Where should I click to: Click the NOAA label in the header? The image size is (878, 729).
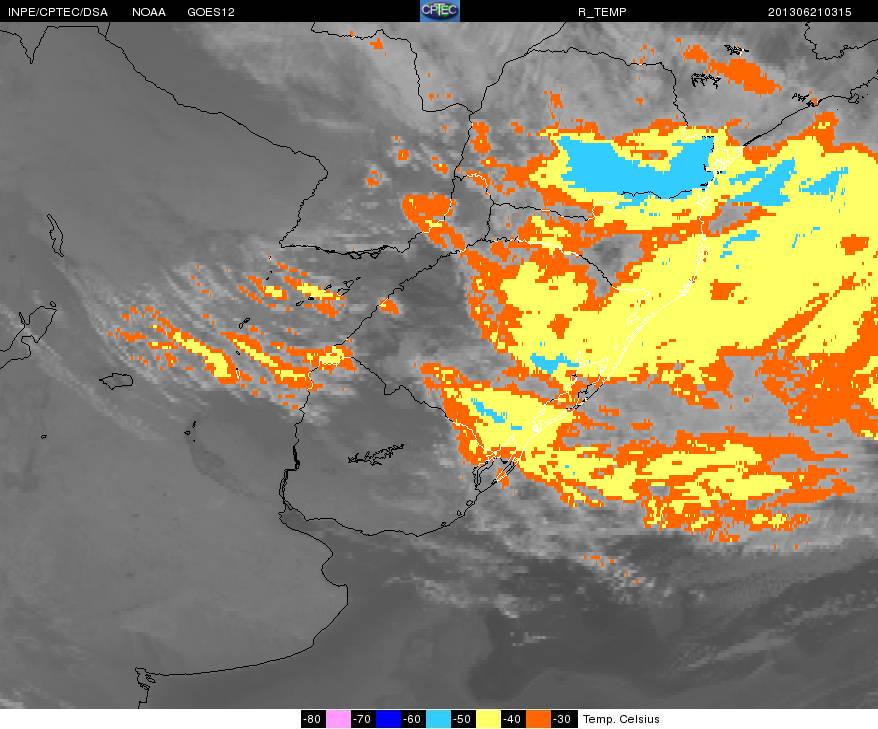tap(149, 12)
